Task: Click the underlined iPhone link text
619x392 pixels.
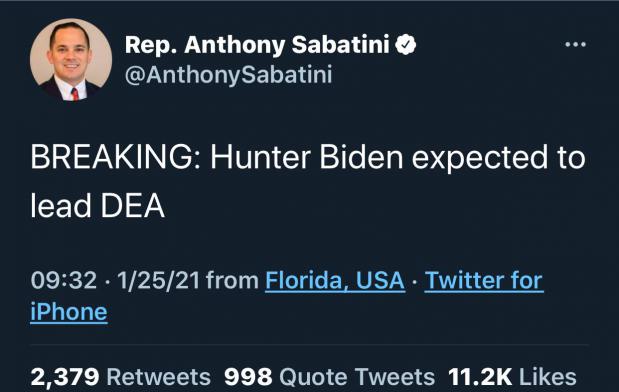Action: coord(69,312)
